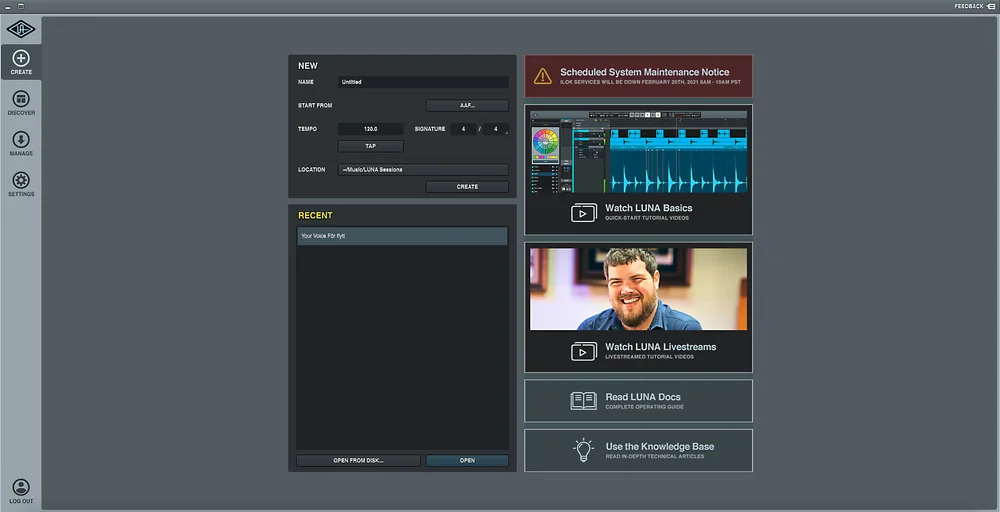Click the Tempo value field 120.0
This screenshot has width=1000, height=512.
[x=371, y=129]
